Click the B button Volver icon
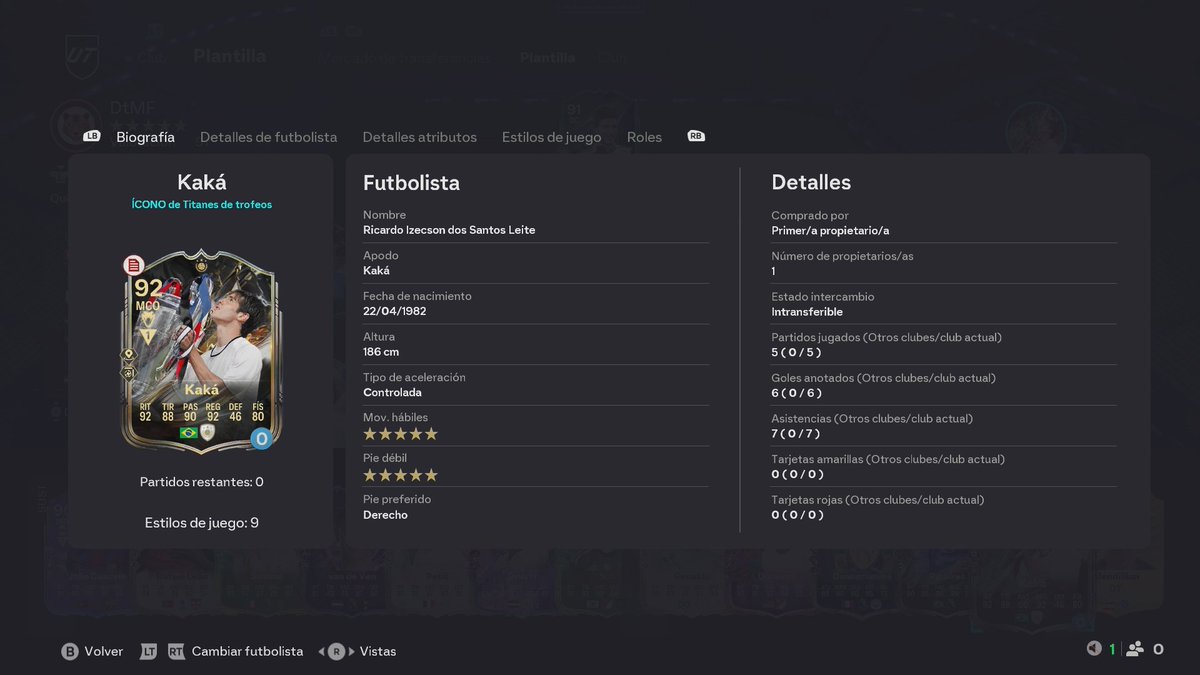This screenshot has height=675, width=1200. [70, 651]
